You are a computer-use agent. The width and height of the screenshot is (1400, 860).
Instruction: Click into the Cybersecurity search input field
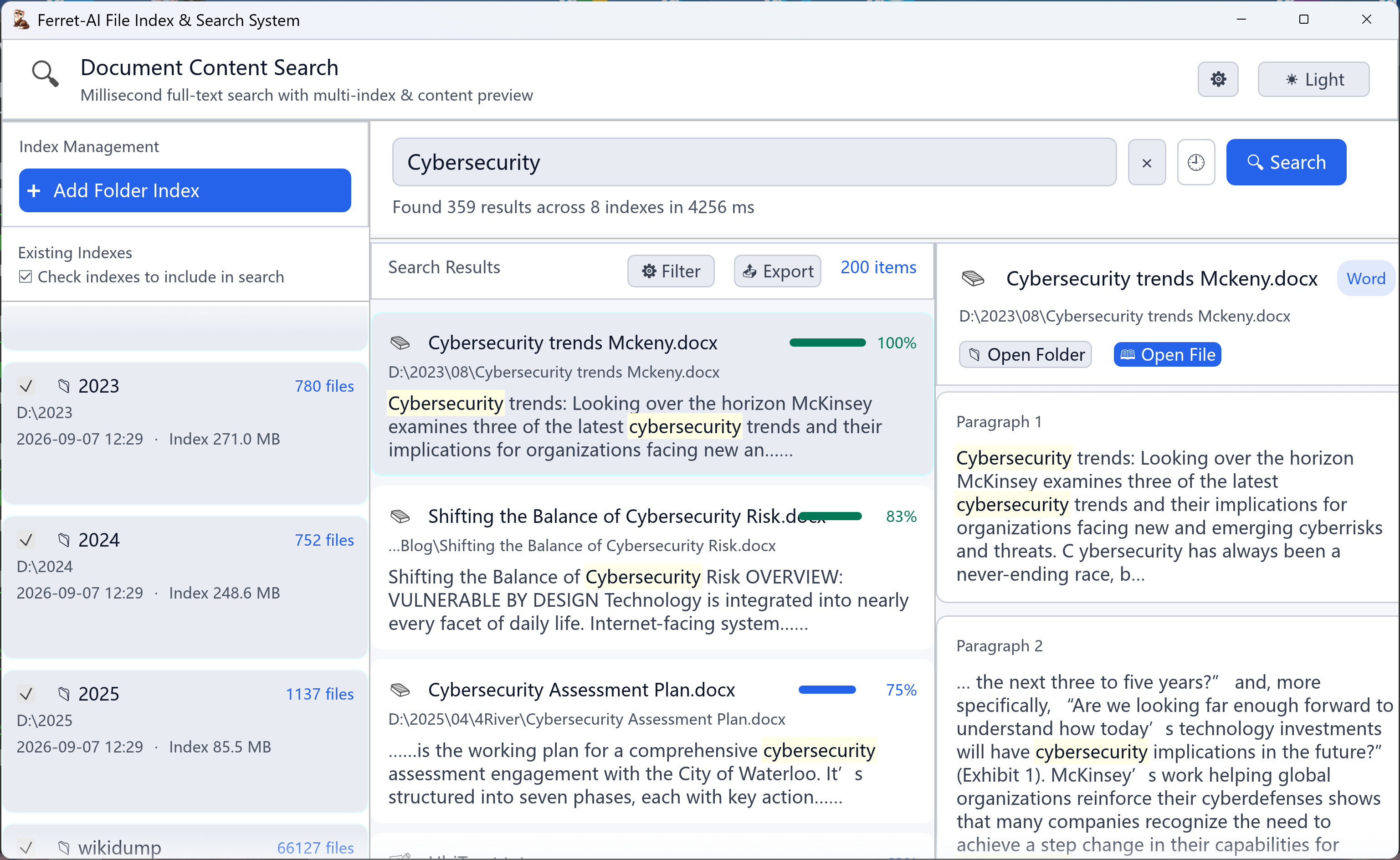754,162
